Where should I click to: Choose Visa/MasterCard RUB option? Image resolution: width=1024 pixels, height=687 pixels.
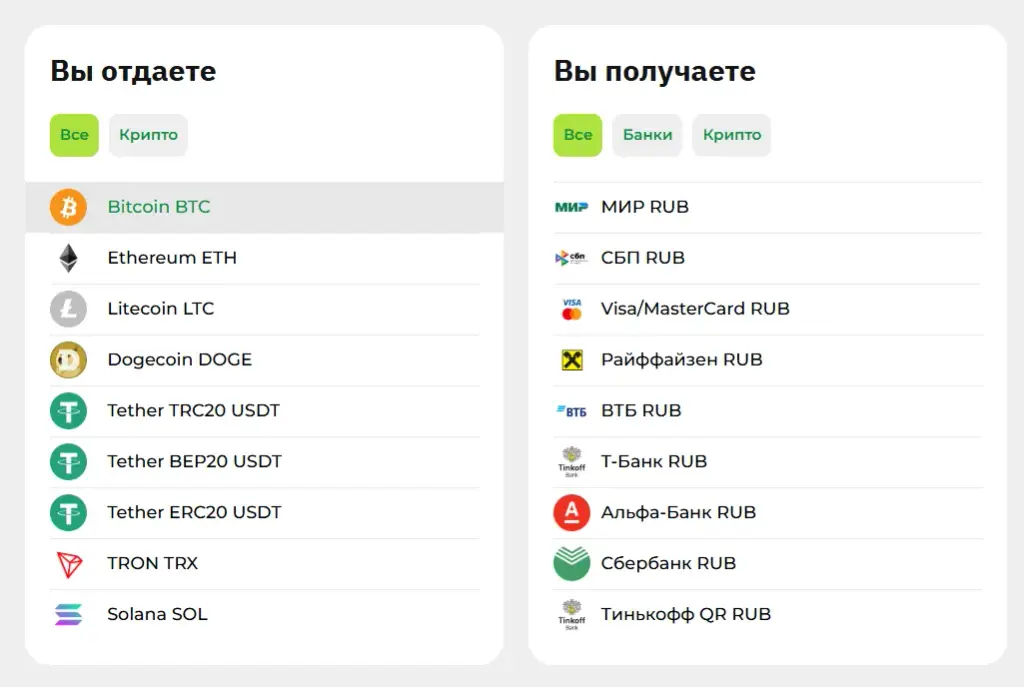pos(768,309)
